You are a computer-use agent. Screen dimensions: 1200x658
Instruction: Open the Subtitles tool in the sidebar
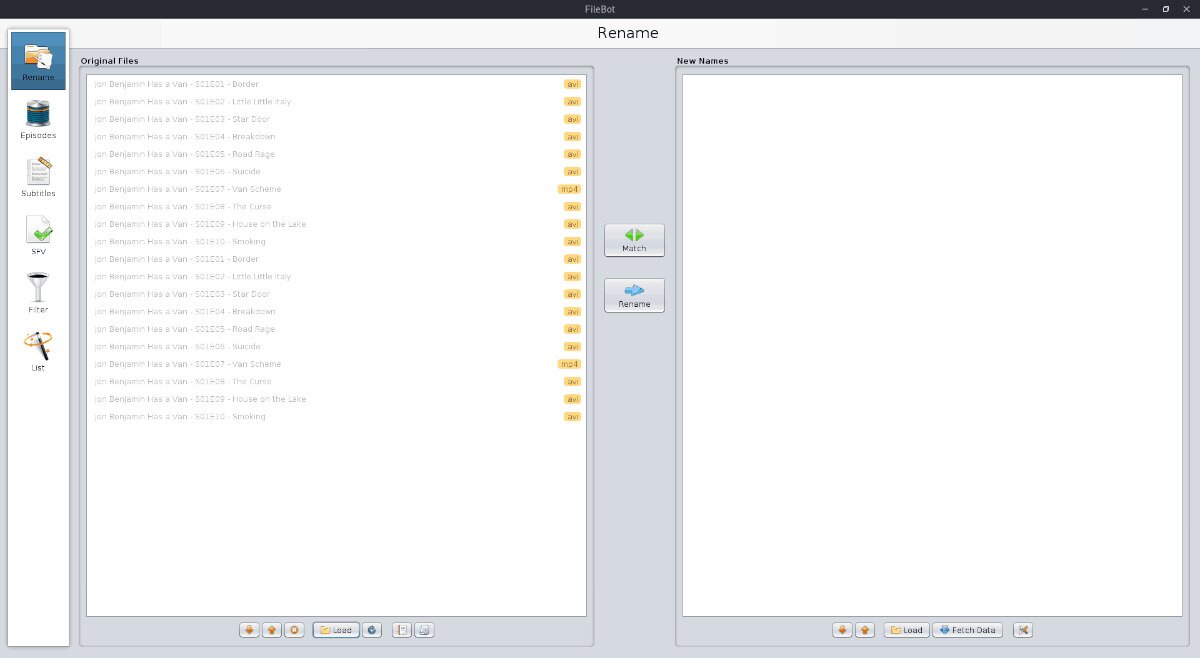click(37, 178)
